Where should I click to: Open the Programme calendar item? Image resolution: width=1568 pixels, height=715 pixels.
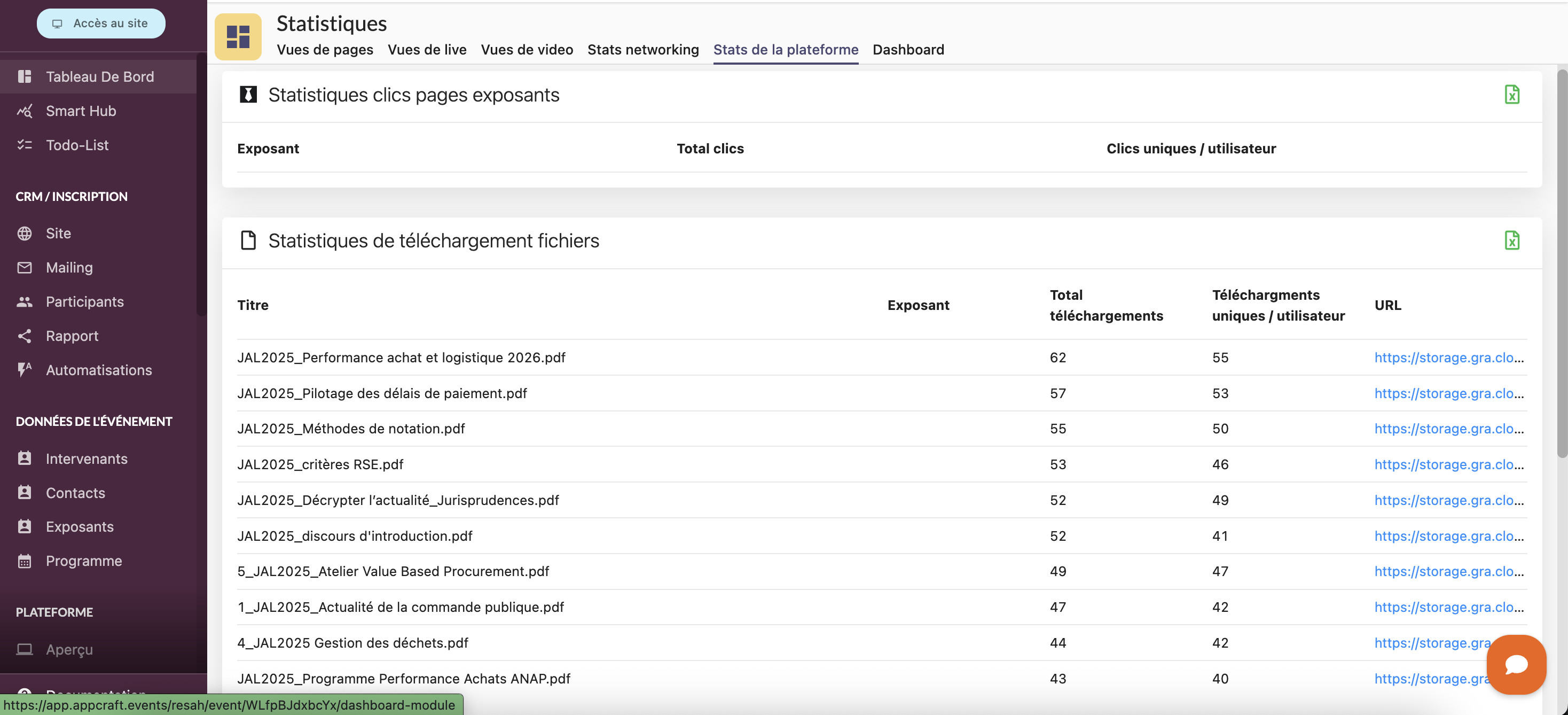click(x=83, y=561)
